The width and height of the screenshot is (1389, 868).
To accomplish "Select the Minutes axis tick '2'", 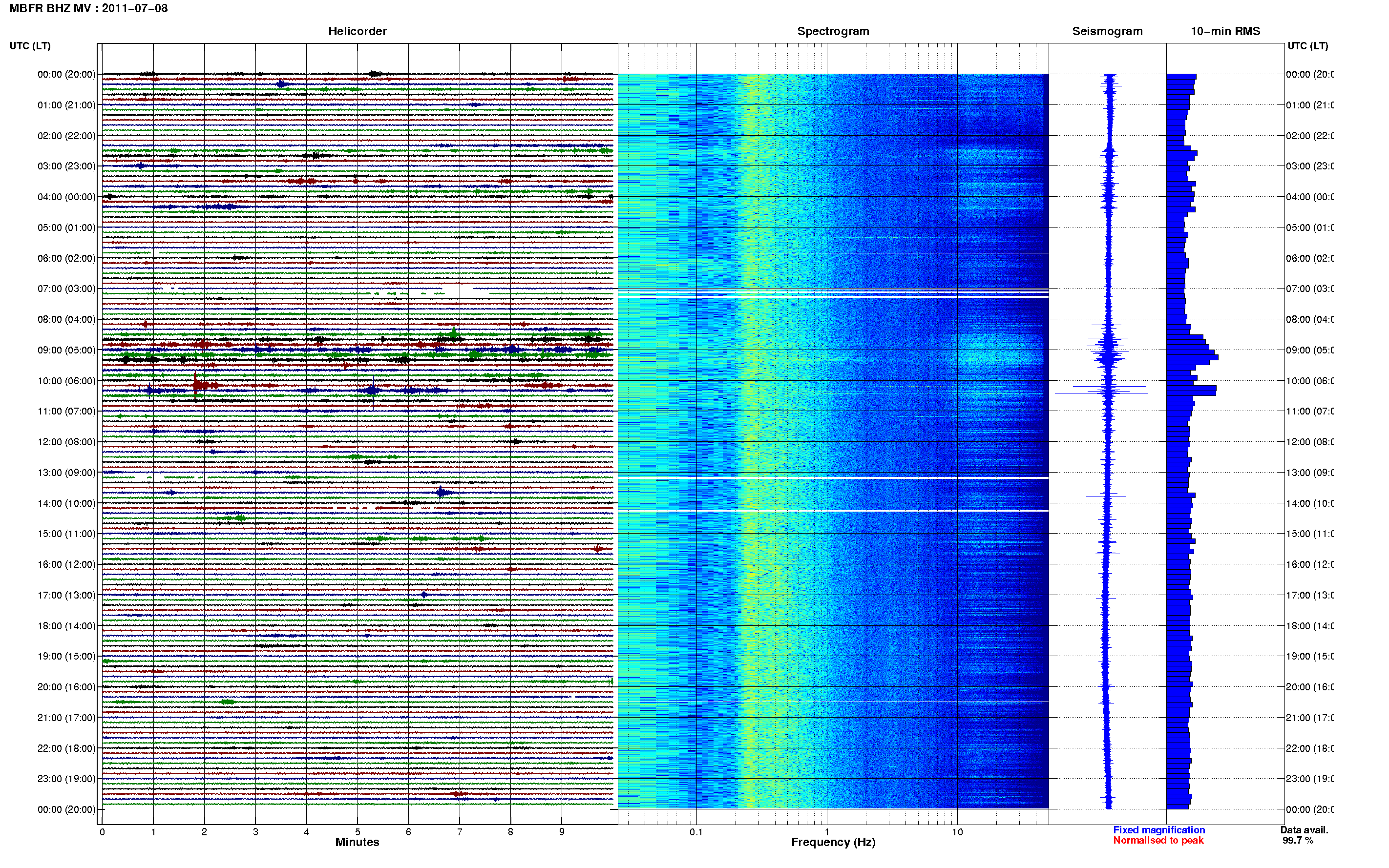I will click(x=205, y=832).
